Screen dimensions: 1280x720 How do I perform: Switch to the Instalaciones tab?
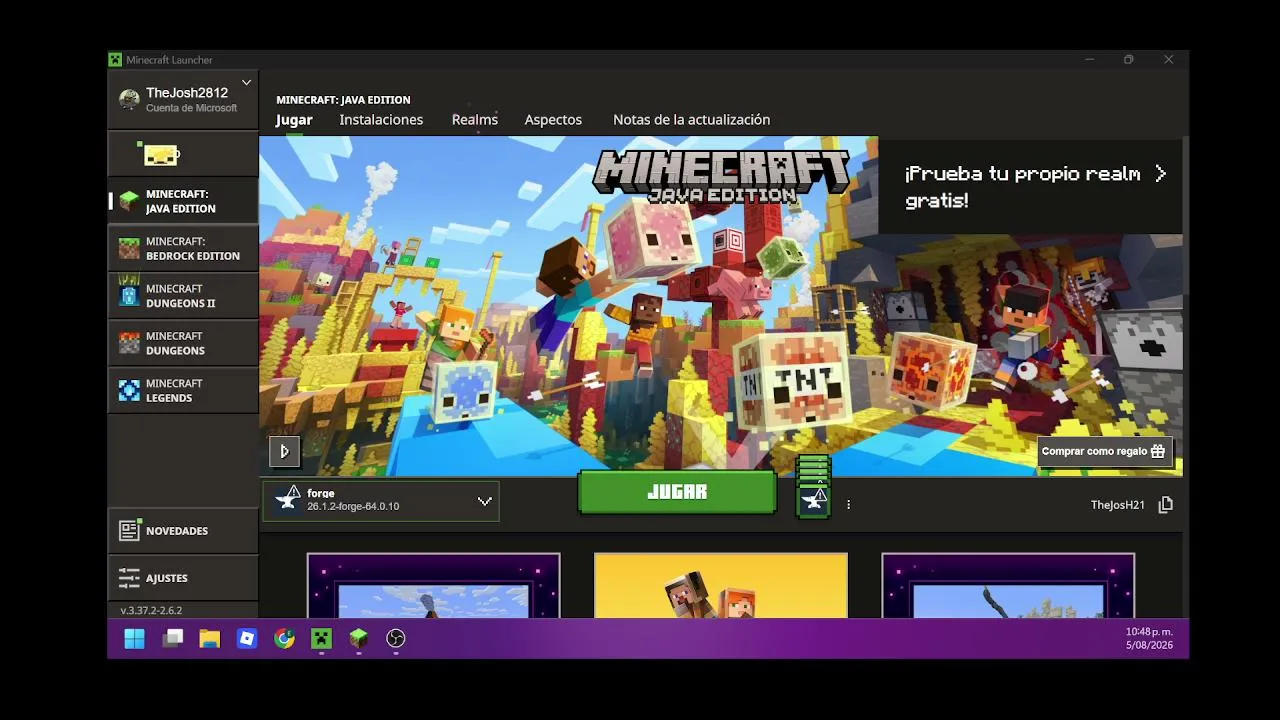(381, 120)
